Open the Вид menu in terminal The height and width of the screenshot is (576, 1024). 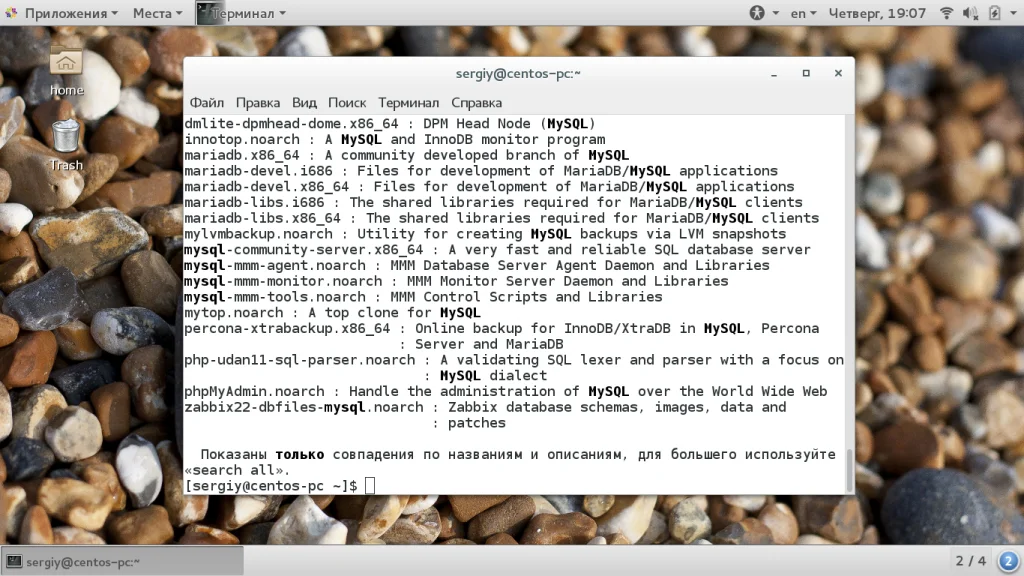[x=304, y=103]
